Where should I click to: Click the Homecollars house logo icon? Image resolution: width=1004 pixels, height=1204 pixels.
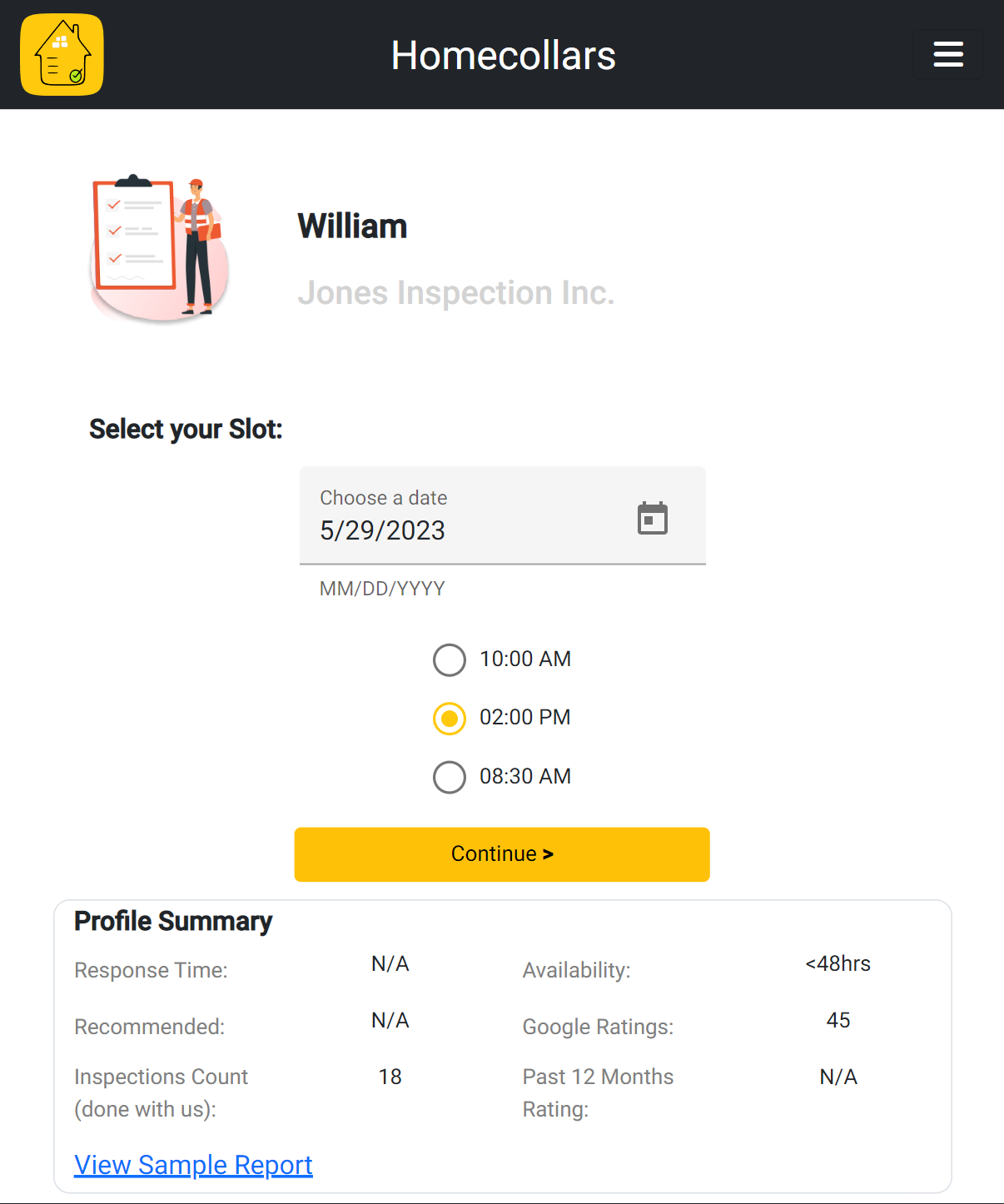pyautogui.click(x=62, y=55)
